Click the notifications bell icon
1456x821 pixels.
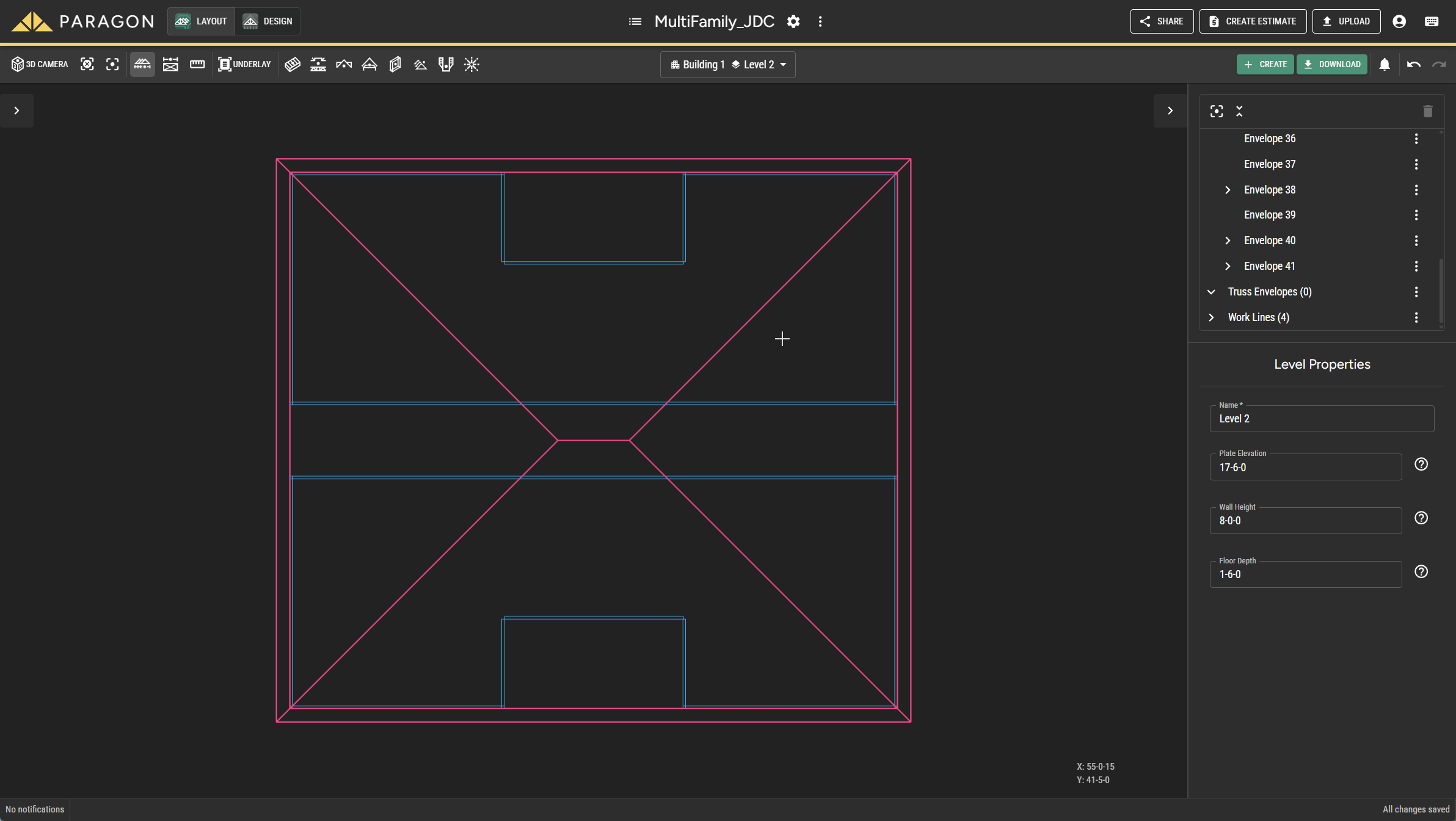[1385, 64]
